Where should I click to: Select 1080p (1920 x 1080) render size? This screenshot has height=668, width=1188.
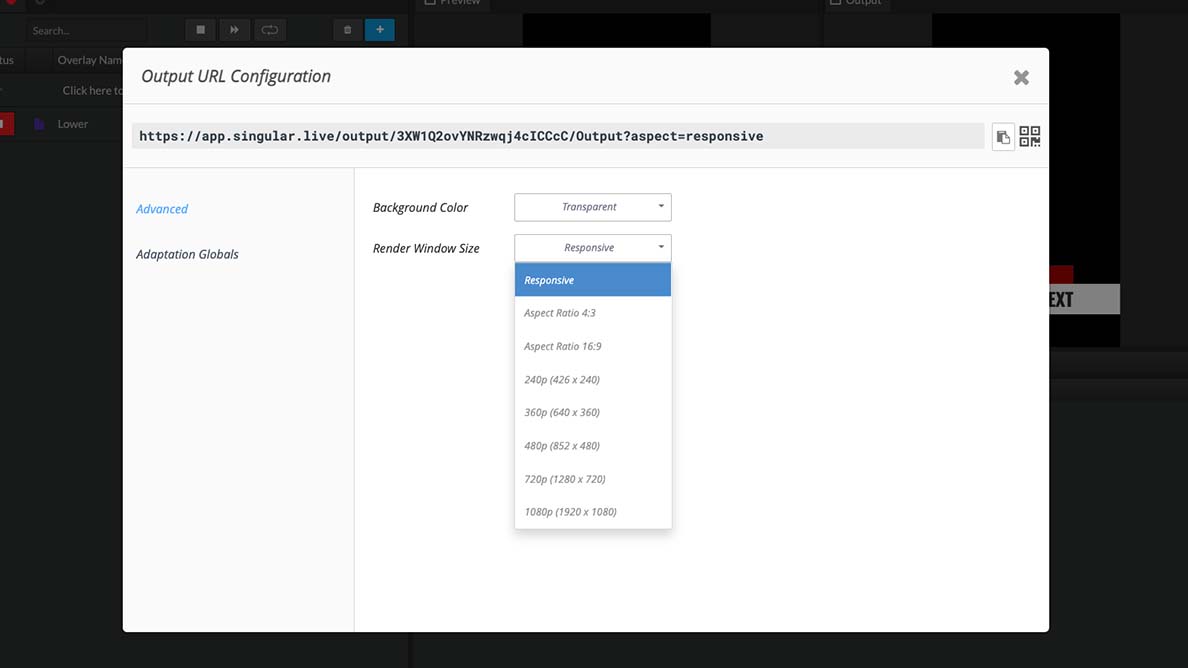click(592, 512)
